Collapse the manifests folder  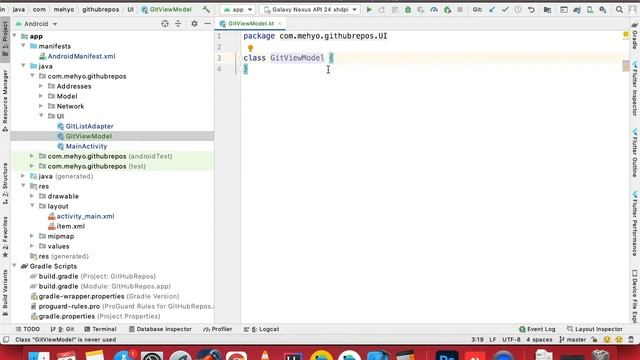point(24,46)
